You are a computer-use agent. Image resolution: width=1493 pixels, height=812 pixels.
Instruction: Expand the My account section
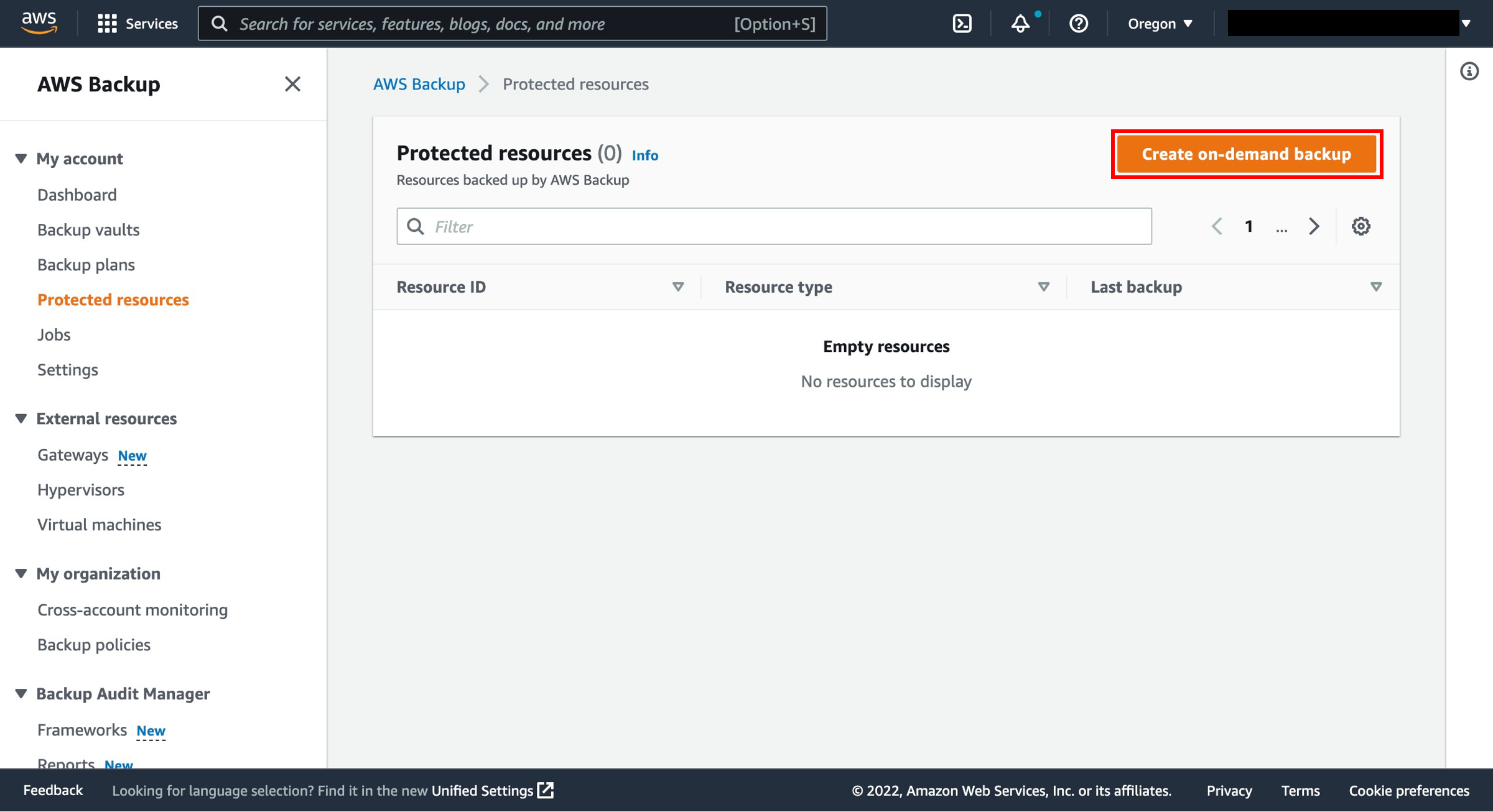pyautogui.click(x=21, y=158)
